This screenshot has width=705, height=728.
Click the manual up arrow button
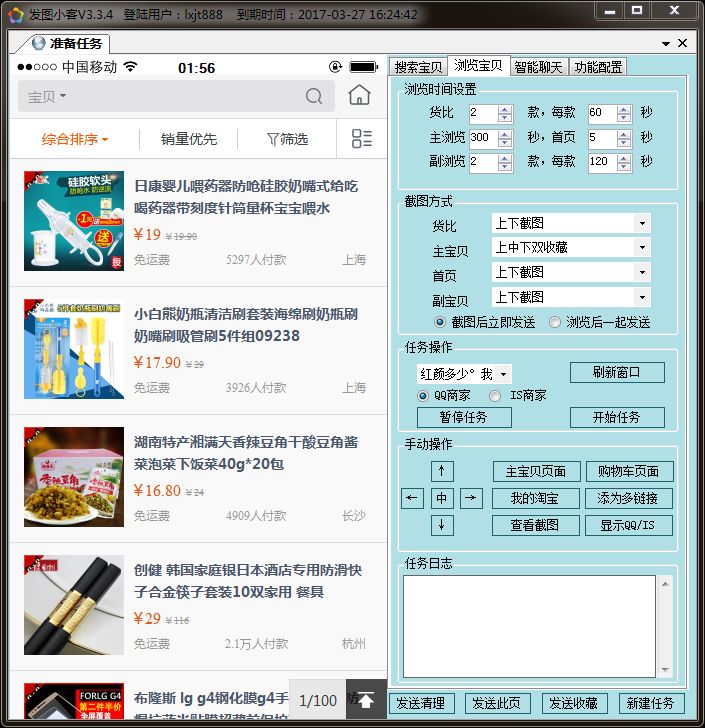442,471
